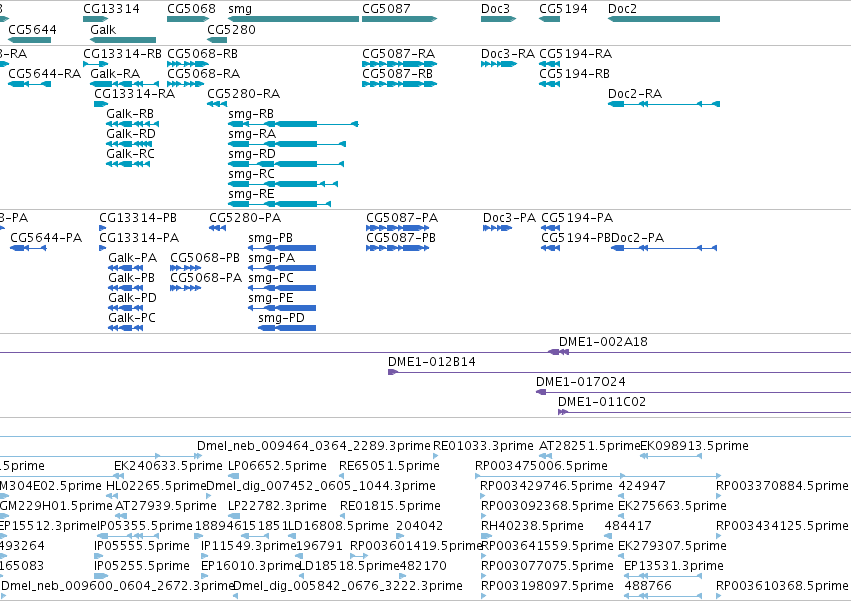Select the CG5087-RB transcript label
The image size is (851, 601).
click(x=397, y=74)
